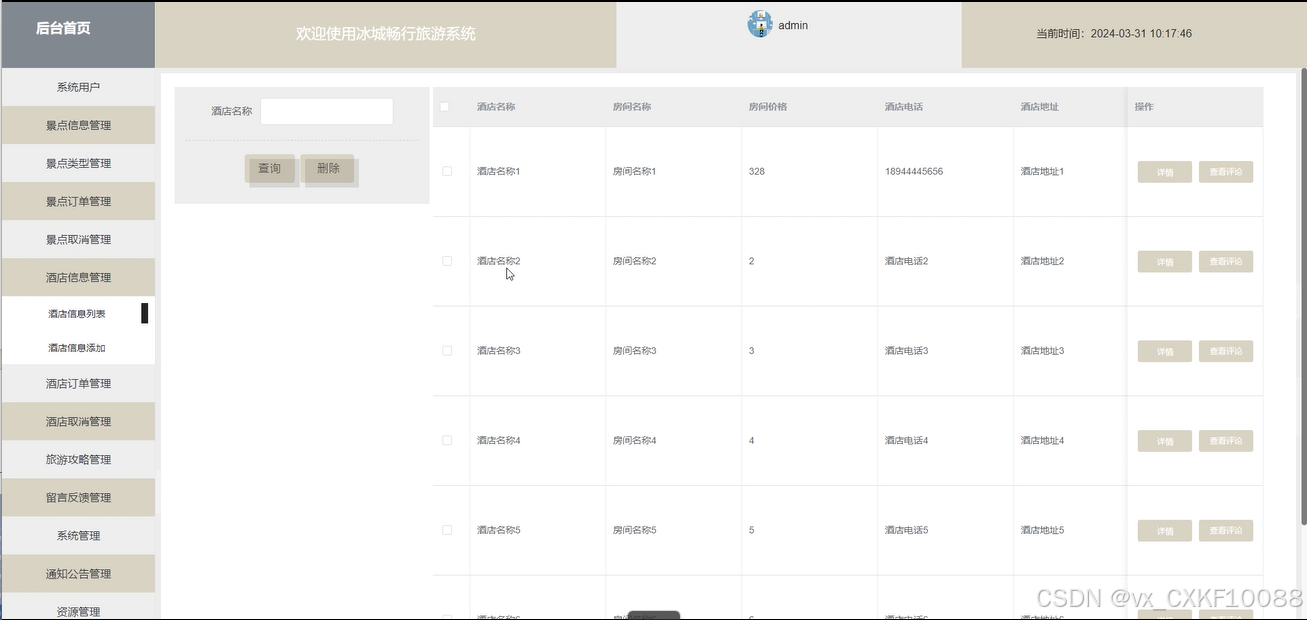Click 详情 for 酒店名称1
Screen dimensions: 1307x620
tap(1165, 172)
